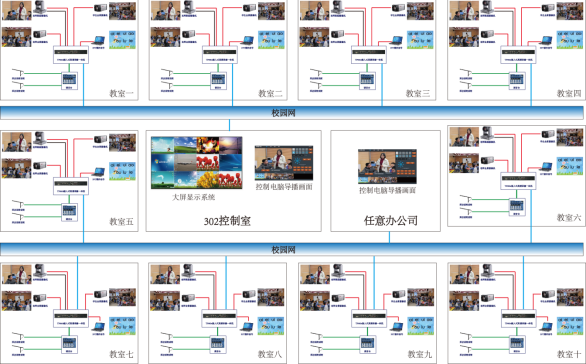Screen dimensions: 586x364
Task: Click the PTZ dome camera in 教室五
Action: pyautogui.click(x=40, y=138)
